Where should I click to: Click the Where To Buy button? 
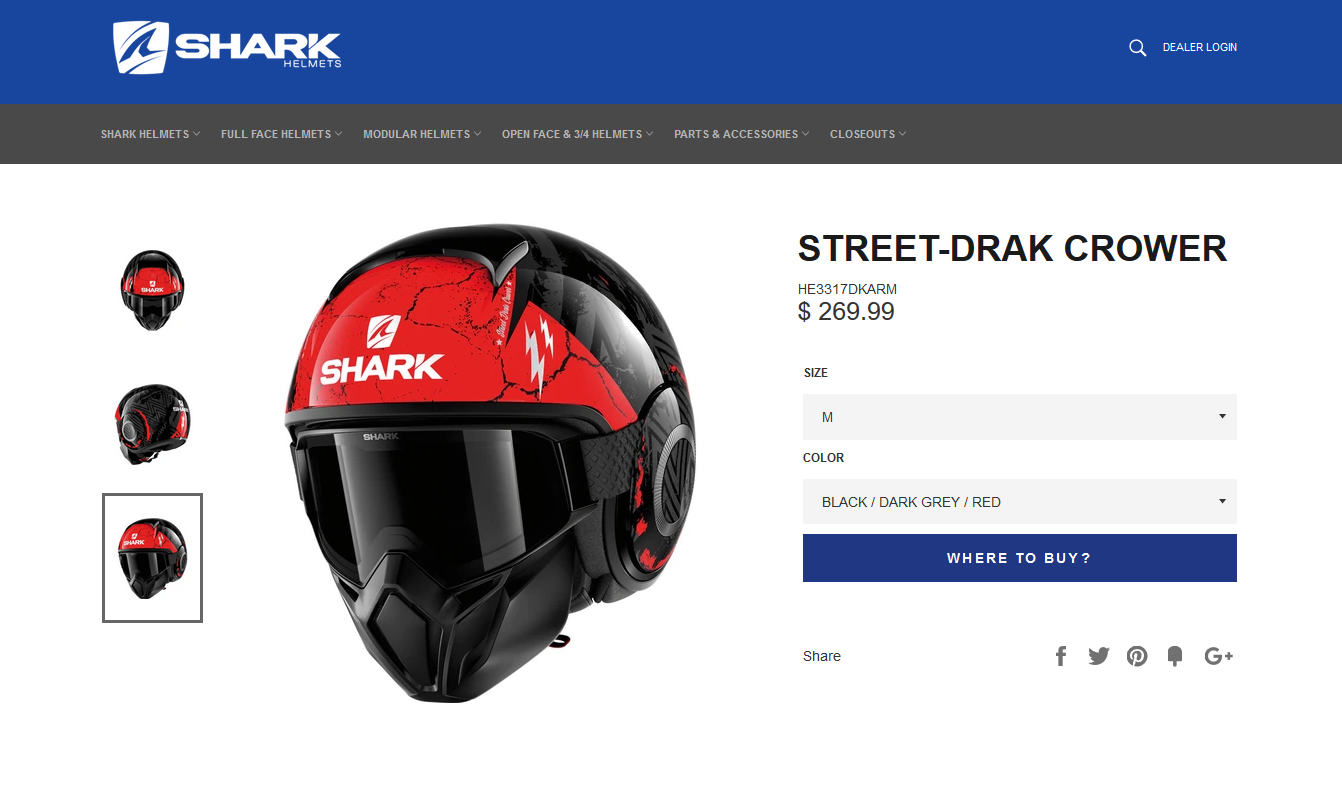click(x=1020, y=558)
